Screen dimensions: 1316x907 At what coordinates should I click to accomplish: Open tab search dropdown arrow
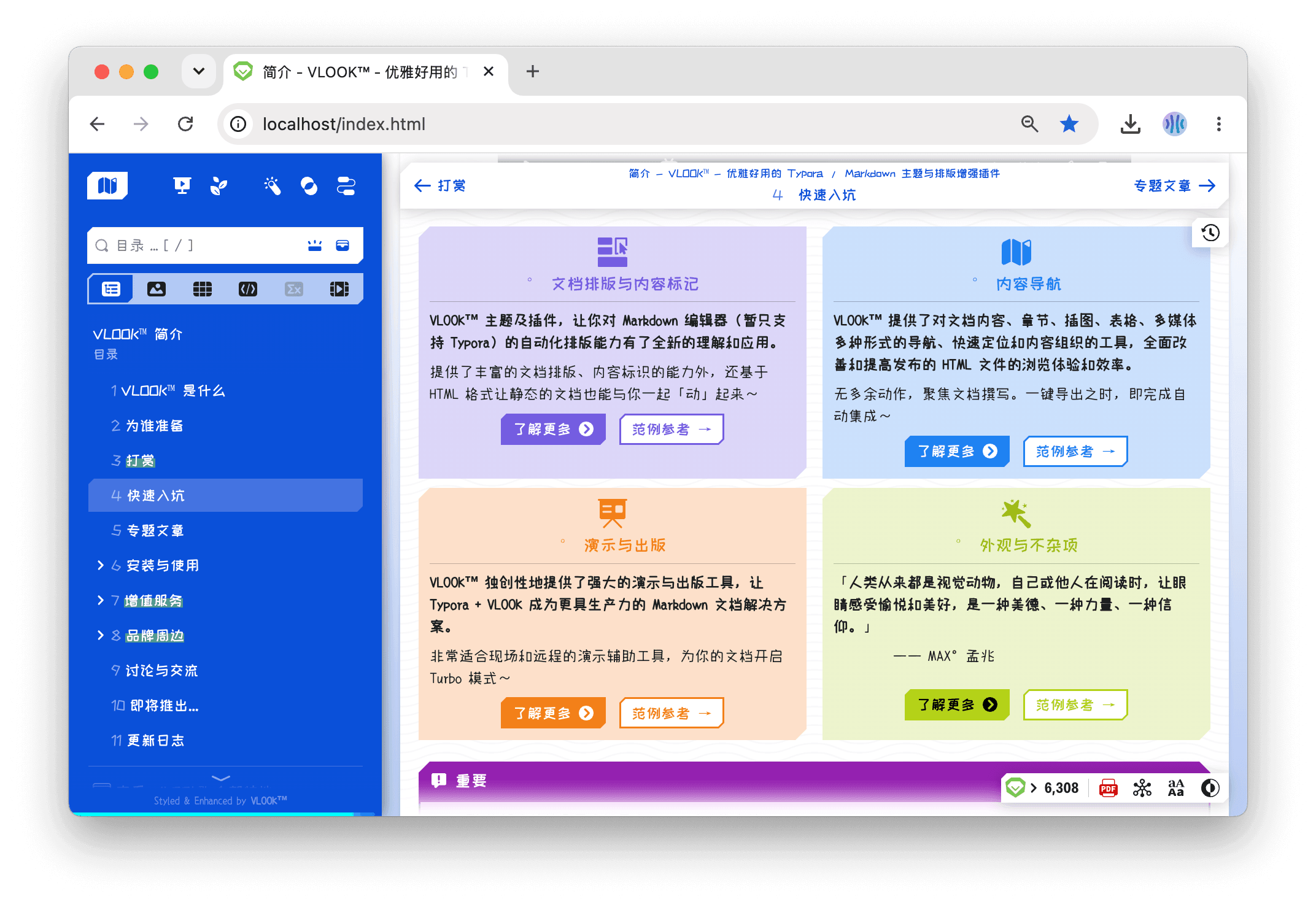click(x=199, y=71)
